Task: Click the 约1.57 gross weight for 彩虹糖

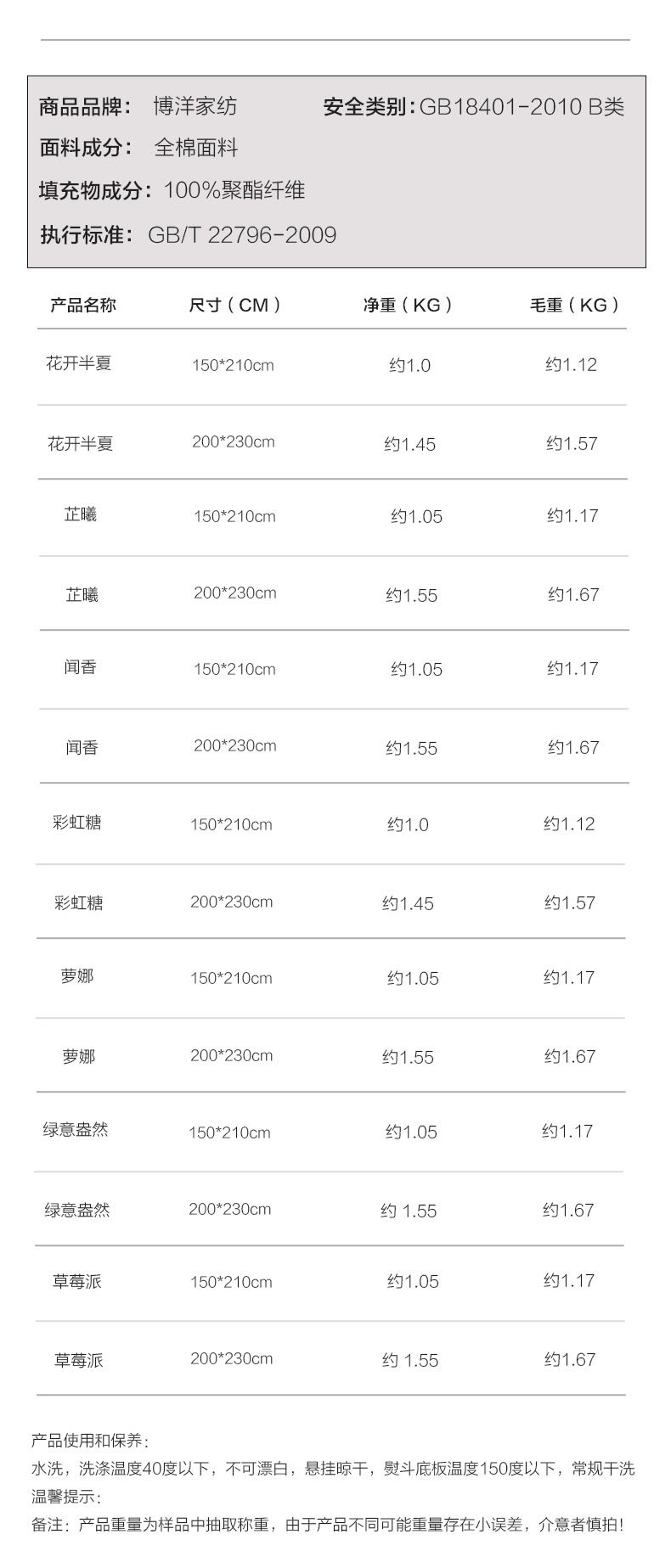Action: [x=570, y=902]
